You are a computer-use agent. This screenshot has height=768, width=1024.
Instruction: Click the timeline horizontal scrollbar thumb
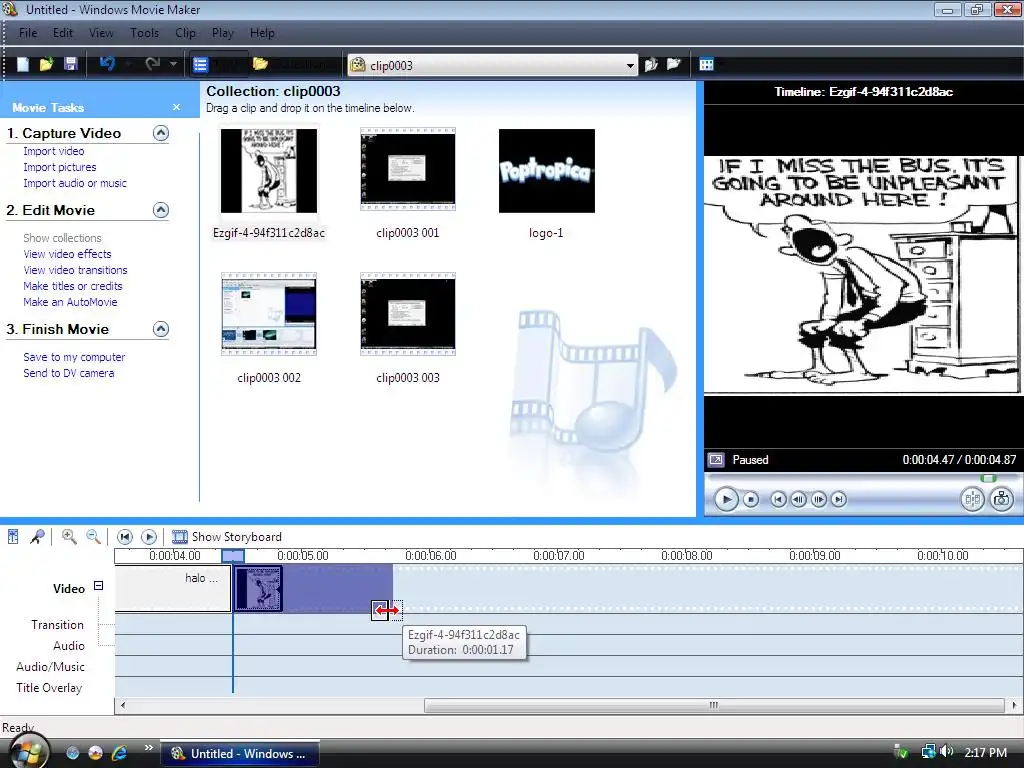(x=714, y=705)
